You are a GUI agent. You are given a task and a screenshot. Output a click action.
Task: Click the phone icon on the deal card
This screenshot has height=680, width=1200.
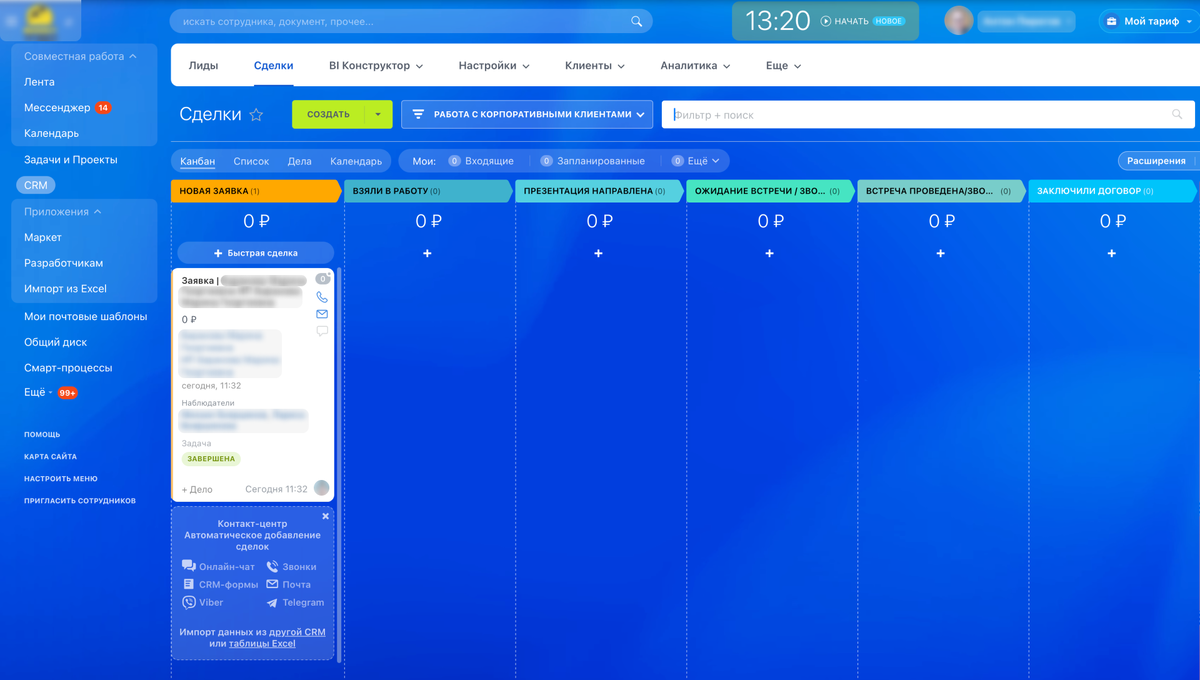(x=322, y=297)
